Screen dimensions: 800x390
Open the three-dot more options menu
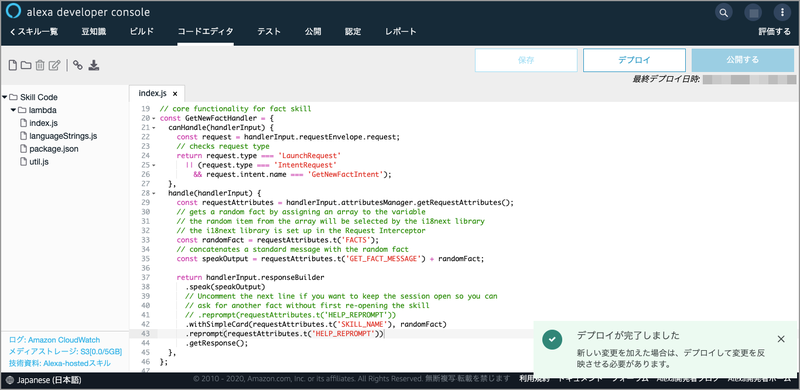point(781,12)
